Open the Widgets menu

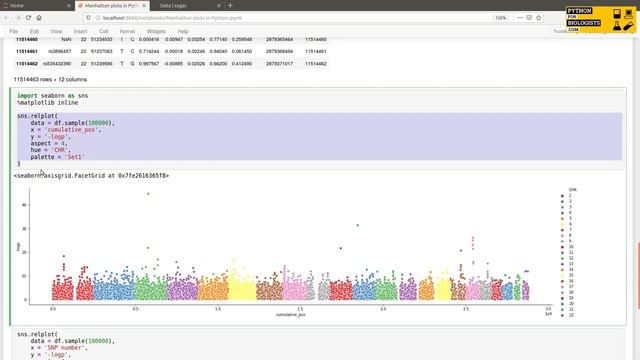(156, 31)
